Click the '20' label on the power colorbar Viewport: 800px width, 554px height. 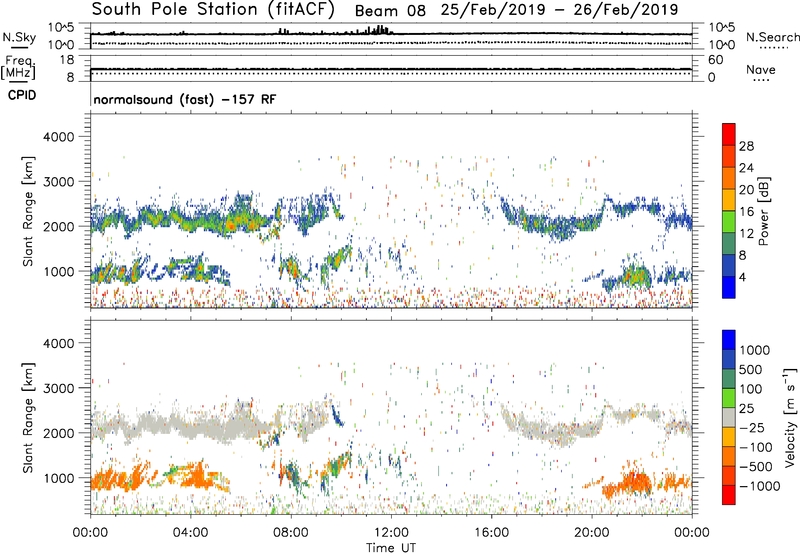pyautogui.click(x=746, y=190)
